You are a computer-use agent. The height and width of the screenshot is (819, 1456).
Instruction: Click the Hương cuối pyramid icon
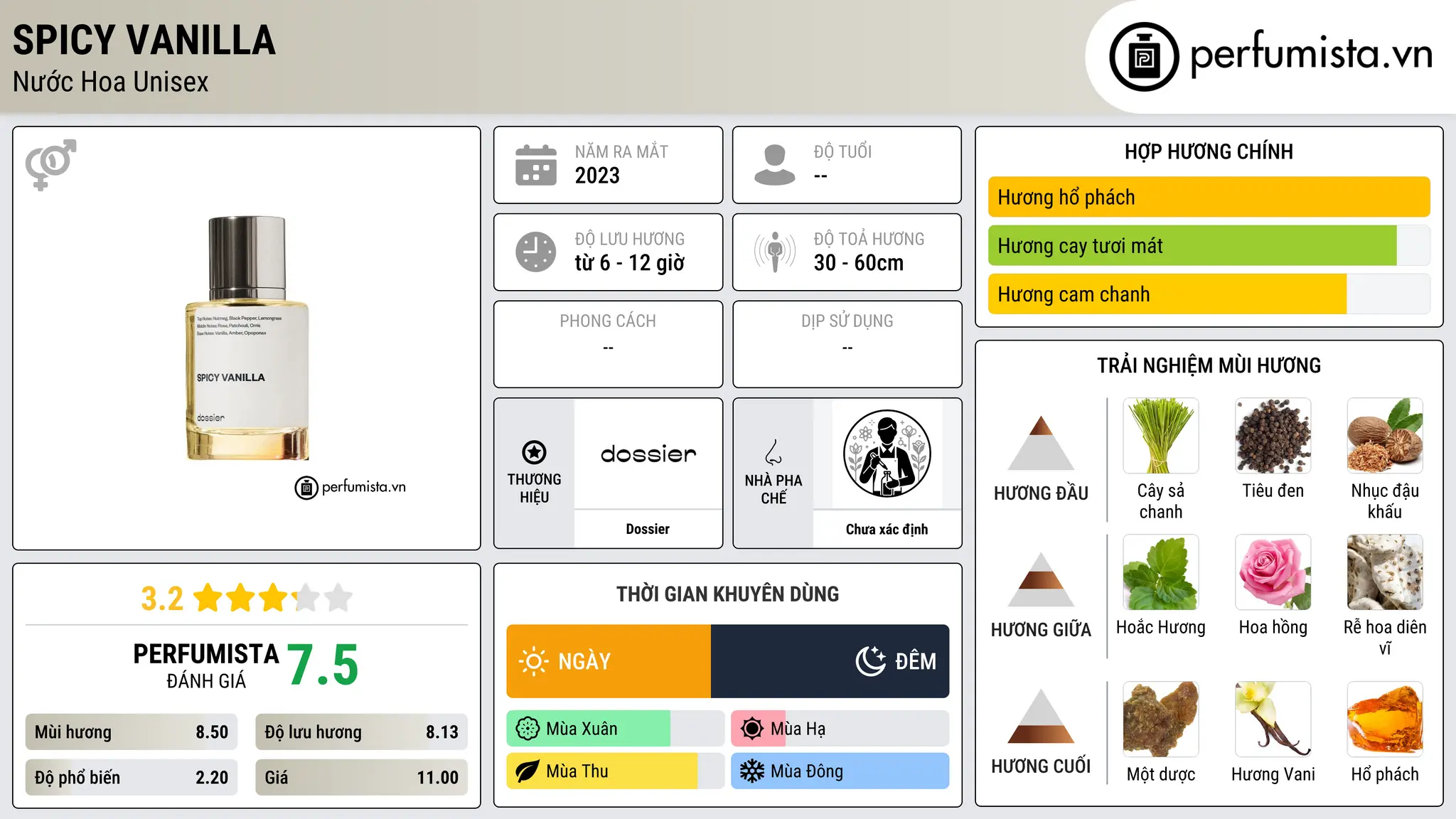[1041, 716]
